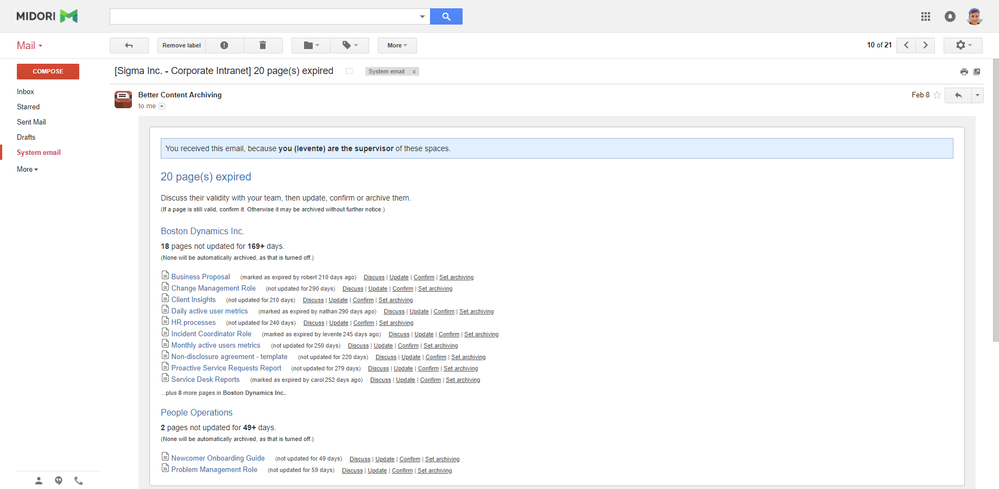Click Confirm for Daily active user metrics

pyautogui.click(x=444, y=311)
